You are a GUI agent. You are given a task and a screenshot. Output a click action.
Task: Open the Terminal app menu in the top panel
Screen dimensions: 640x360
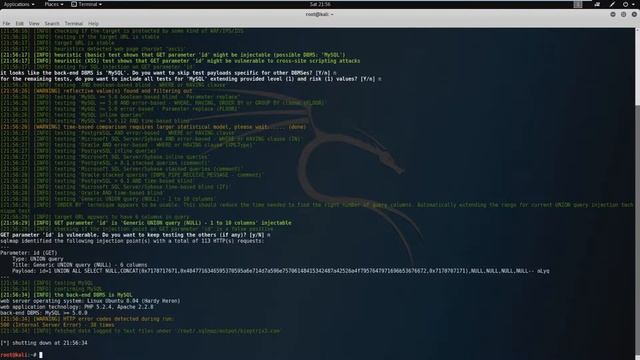point(87,4)
